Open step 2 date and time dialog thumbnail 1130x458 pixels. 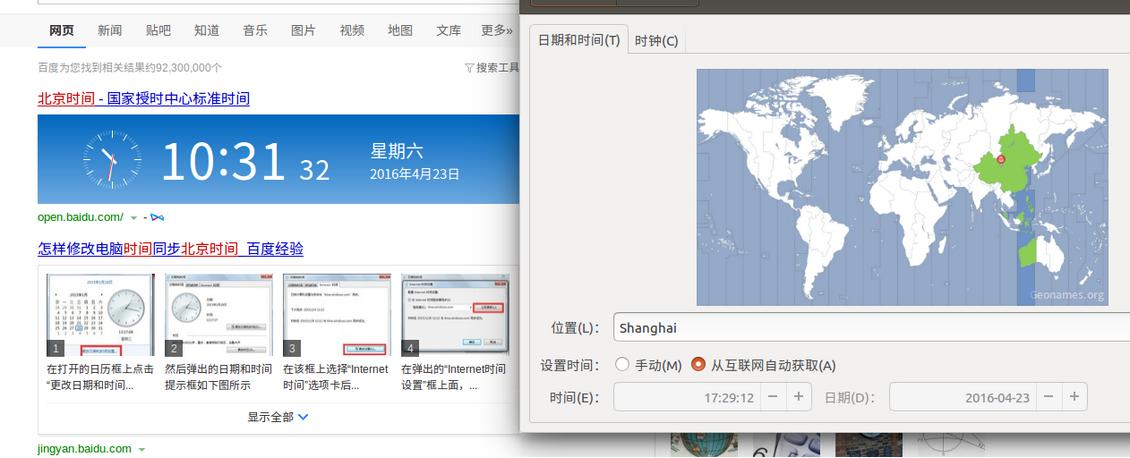(218, 315)
